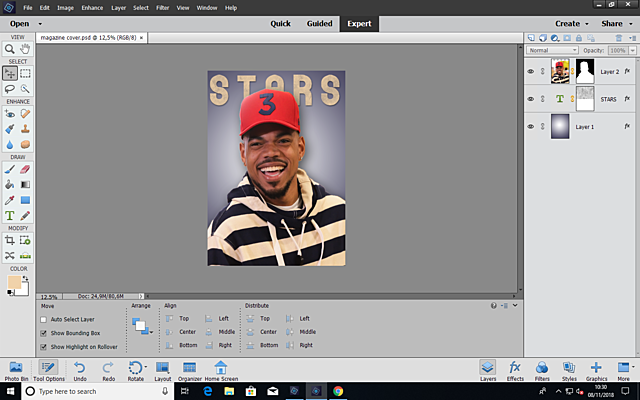
Task: Click the Windows search box
Action: [98, 391]
